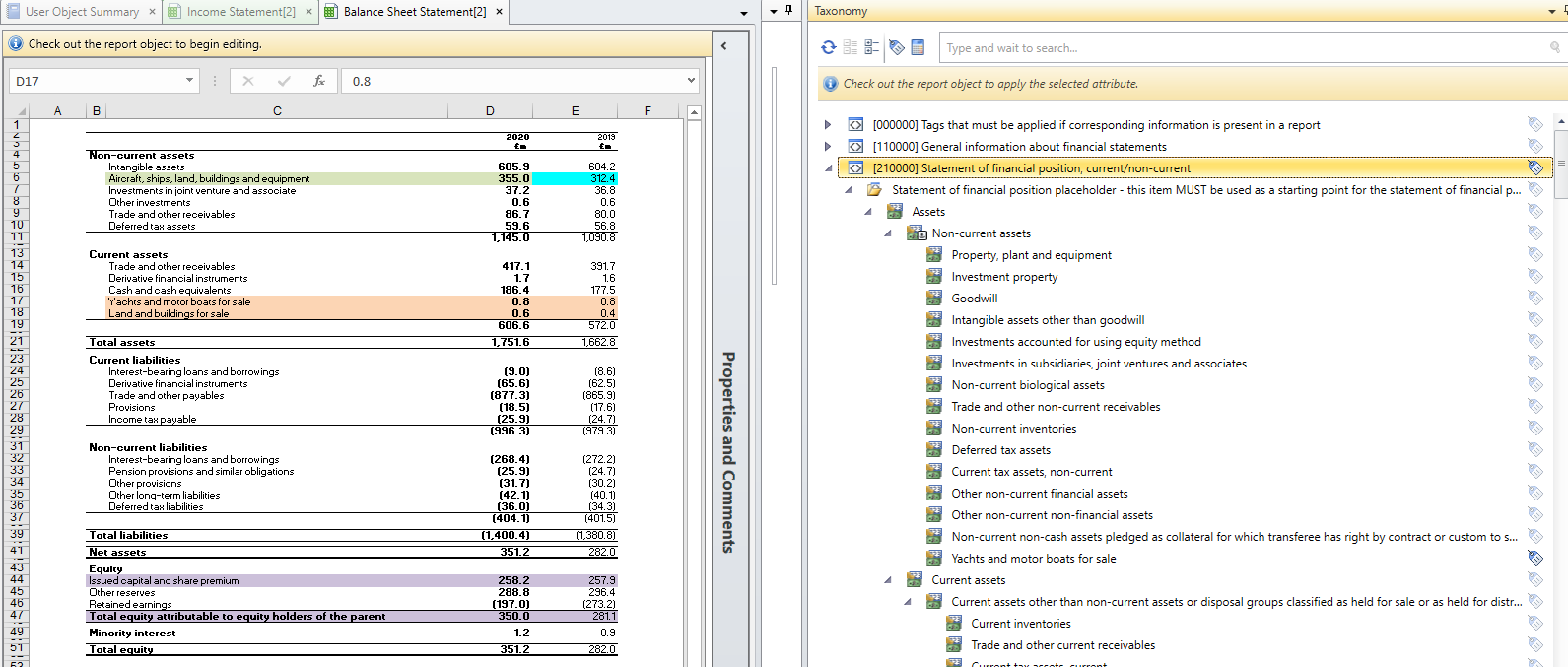
Task: Click tag icon for [000000] Tags row
Action: [1535, 124]
